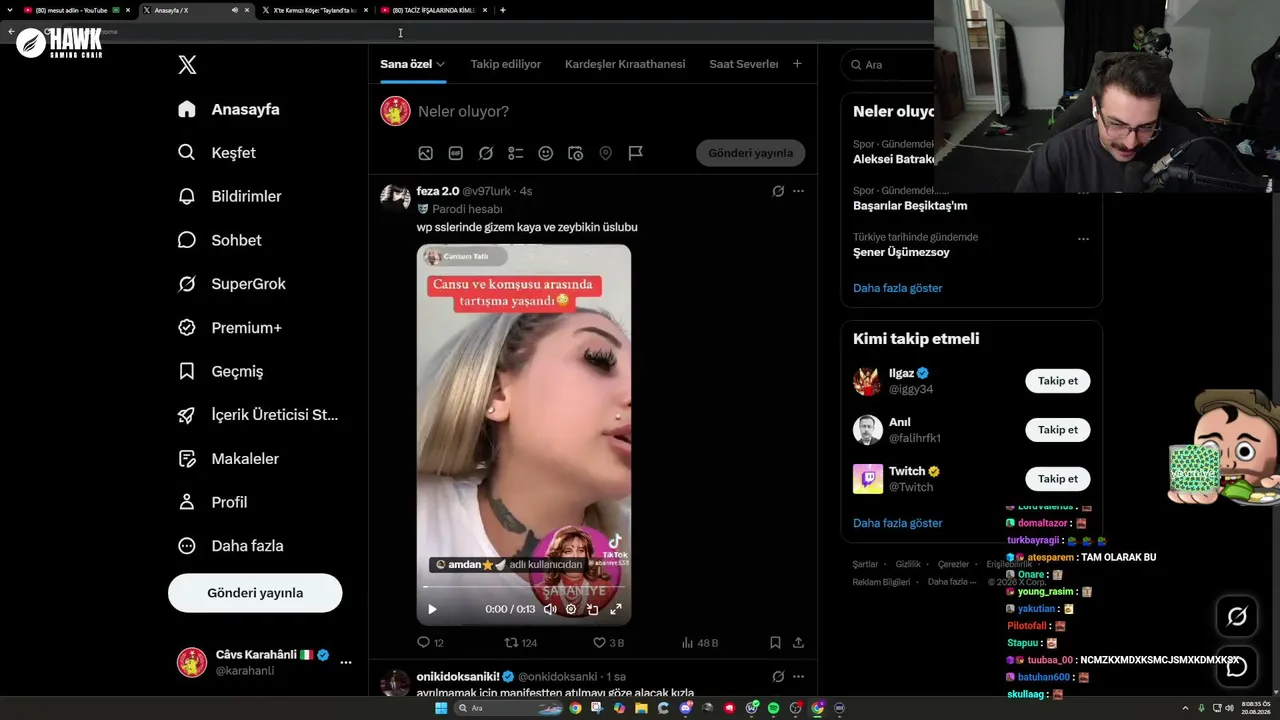Open Makaleler in the sidebar
The image size is (1280, 720).
click(229, 458)
